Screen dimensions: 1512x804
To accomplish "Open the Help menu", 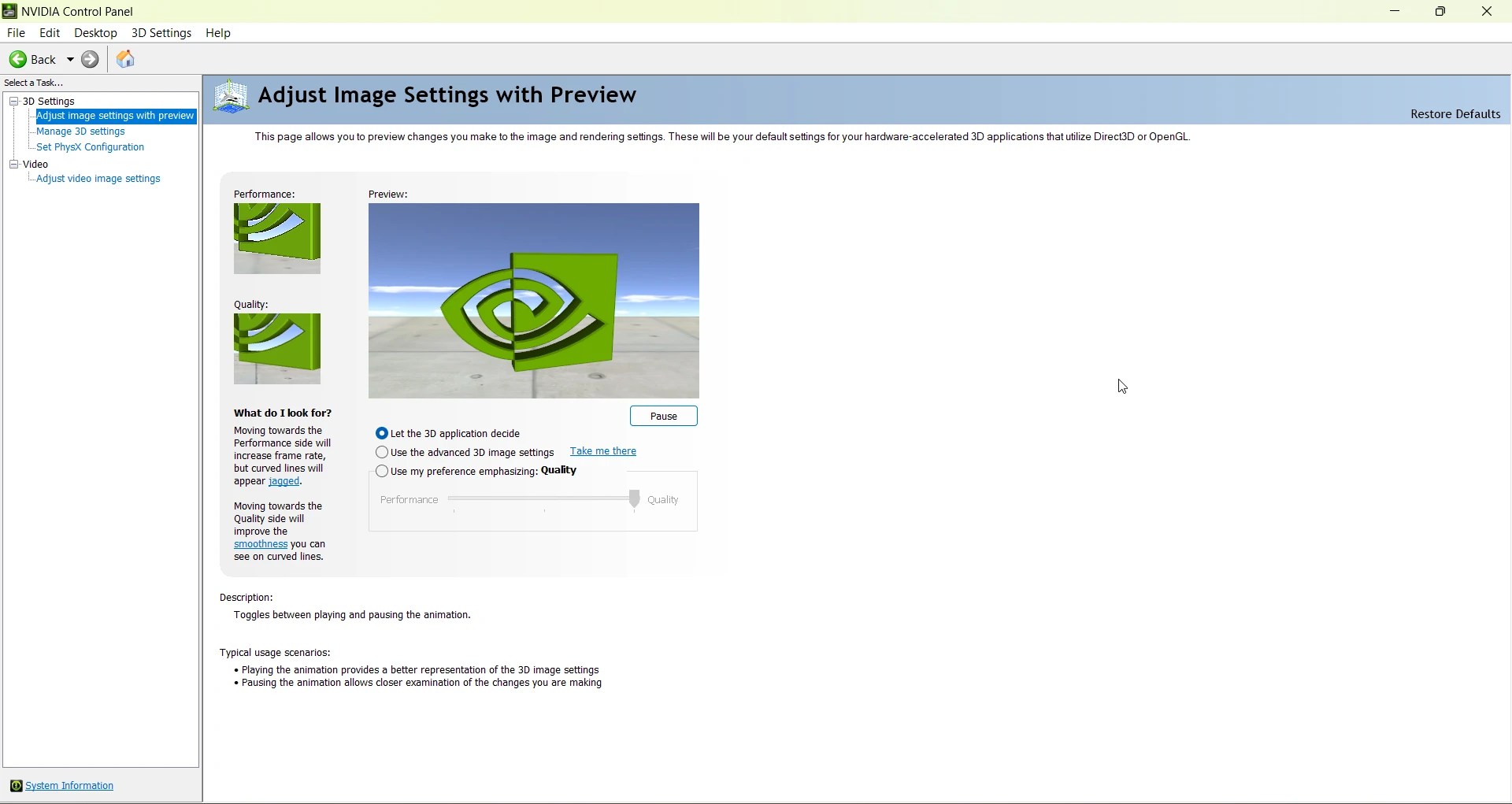I will [218, 33].
